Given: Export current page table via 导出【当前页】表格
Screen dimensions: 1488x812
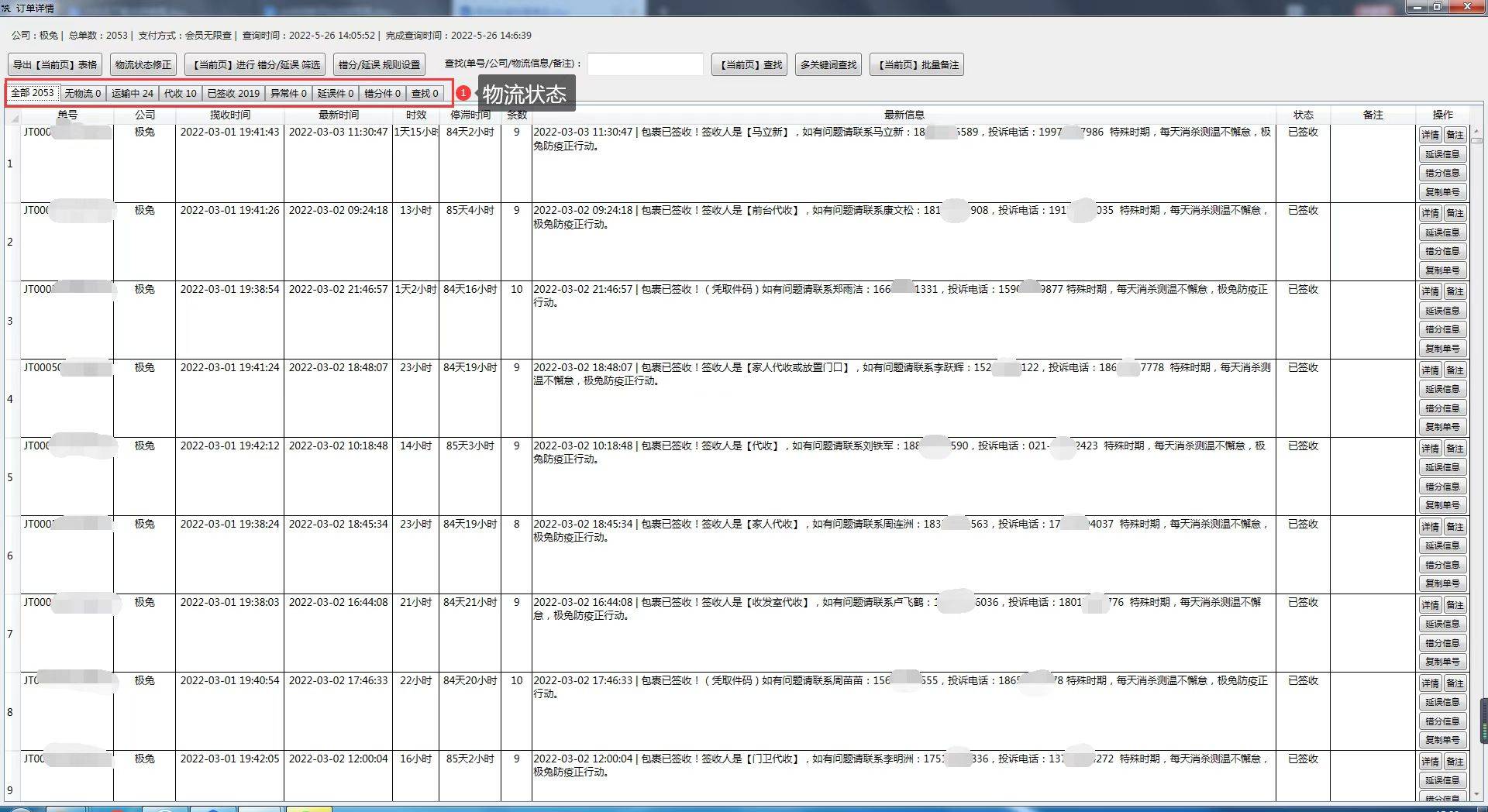Looking at the screenshot, I should tap(55, 65).
